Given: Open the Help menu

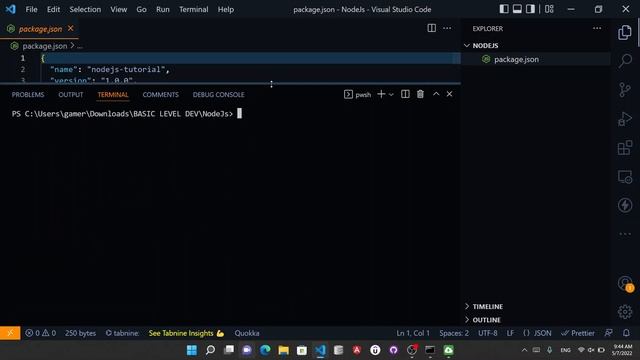Looking at the screenshot, I should pyautogui.click(x=226, y=9).
